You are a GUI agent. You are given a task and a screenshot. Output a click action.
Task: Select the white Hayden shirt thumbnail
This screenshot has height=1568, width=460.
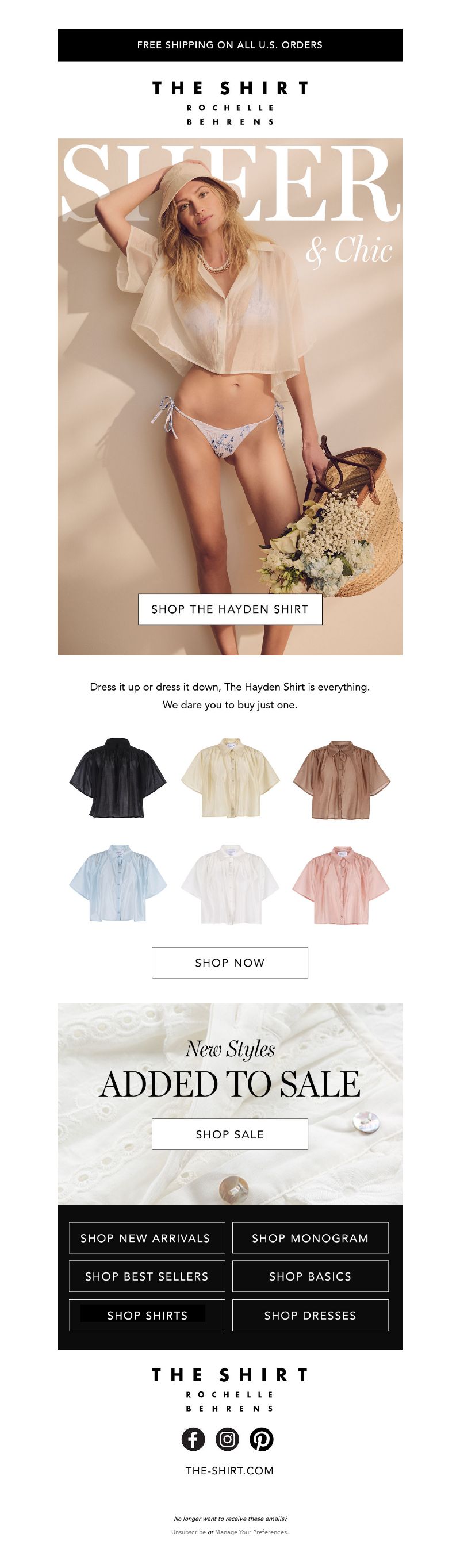coord(230,883)
